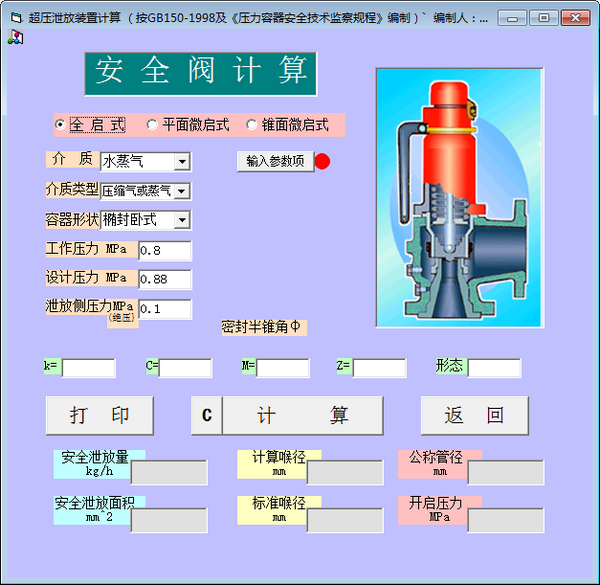Click the C button beside 计算
The image size is (600, 585).
pos(206,416)
